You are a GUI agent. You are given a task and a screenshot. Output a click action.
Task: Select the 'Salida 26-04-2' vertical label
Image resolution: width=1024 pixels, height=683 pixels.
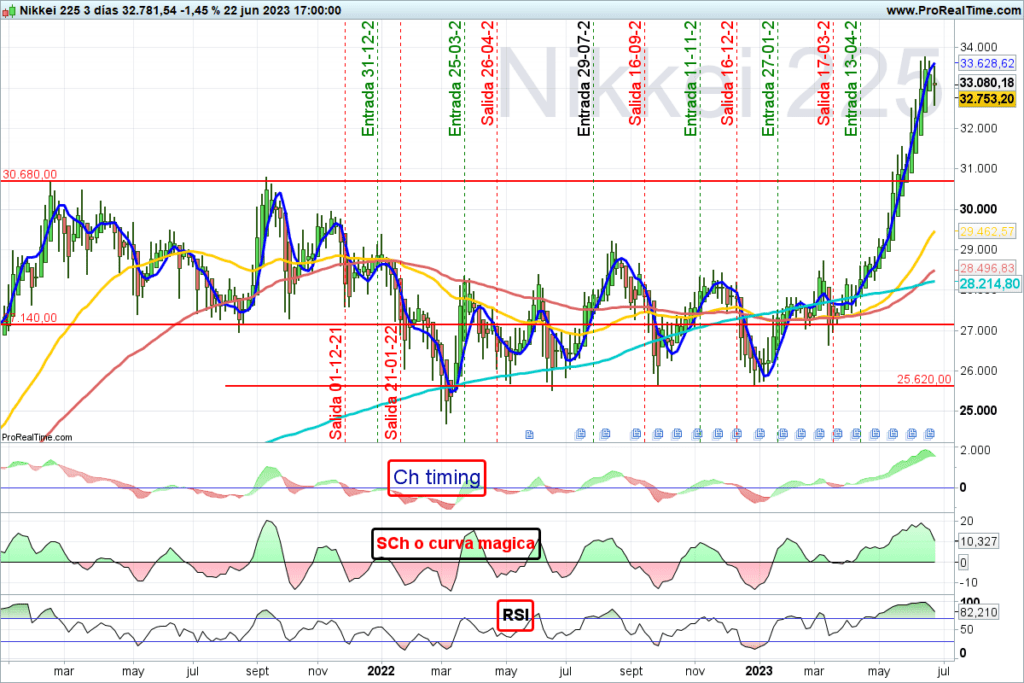[x=488, y=73]
